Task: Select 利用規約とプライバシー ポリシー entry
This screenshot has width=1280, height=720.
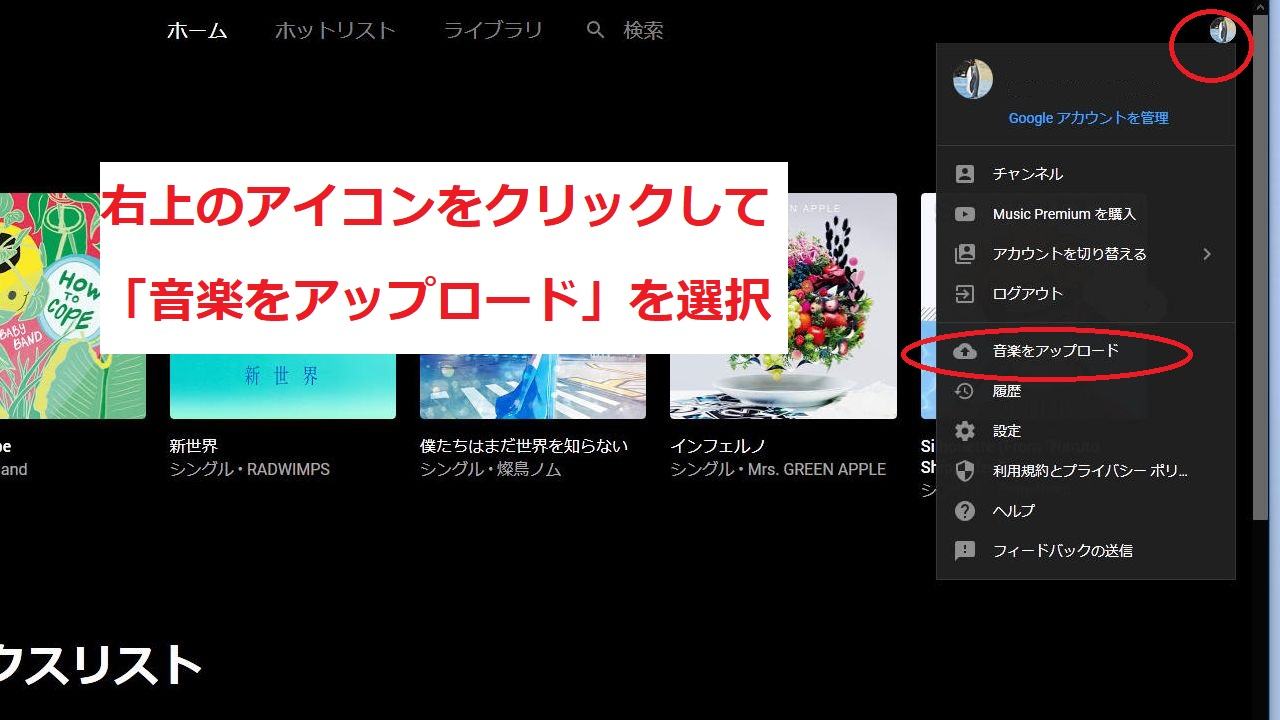Action: pos(1085,471)
